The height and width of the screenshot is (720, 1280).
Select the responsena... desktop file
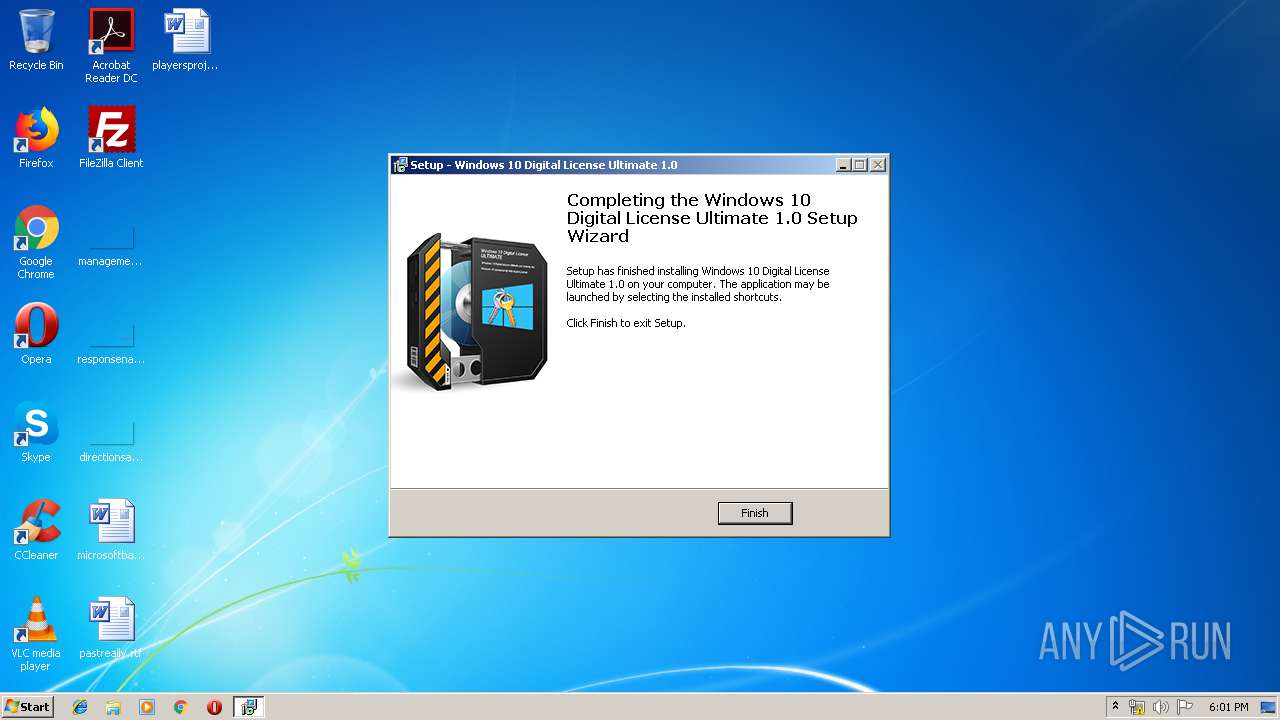(111, 340)
